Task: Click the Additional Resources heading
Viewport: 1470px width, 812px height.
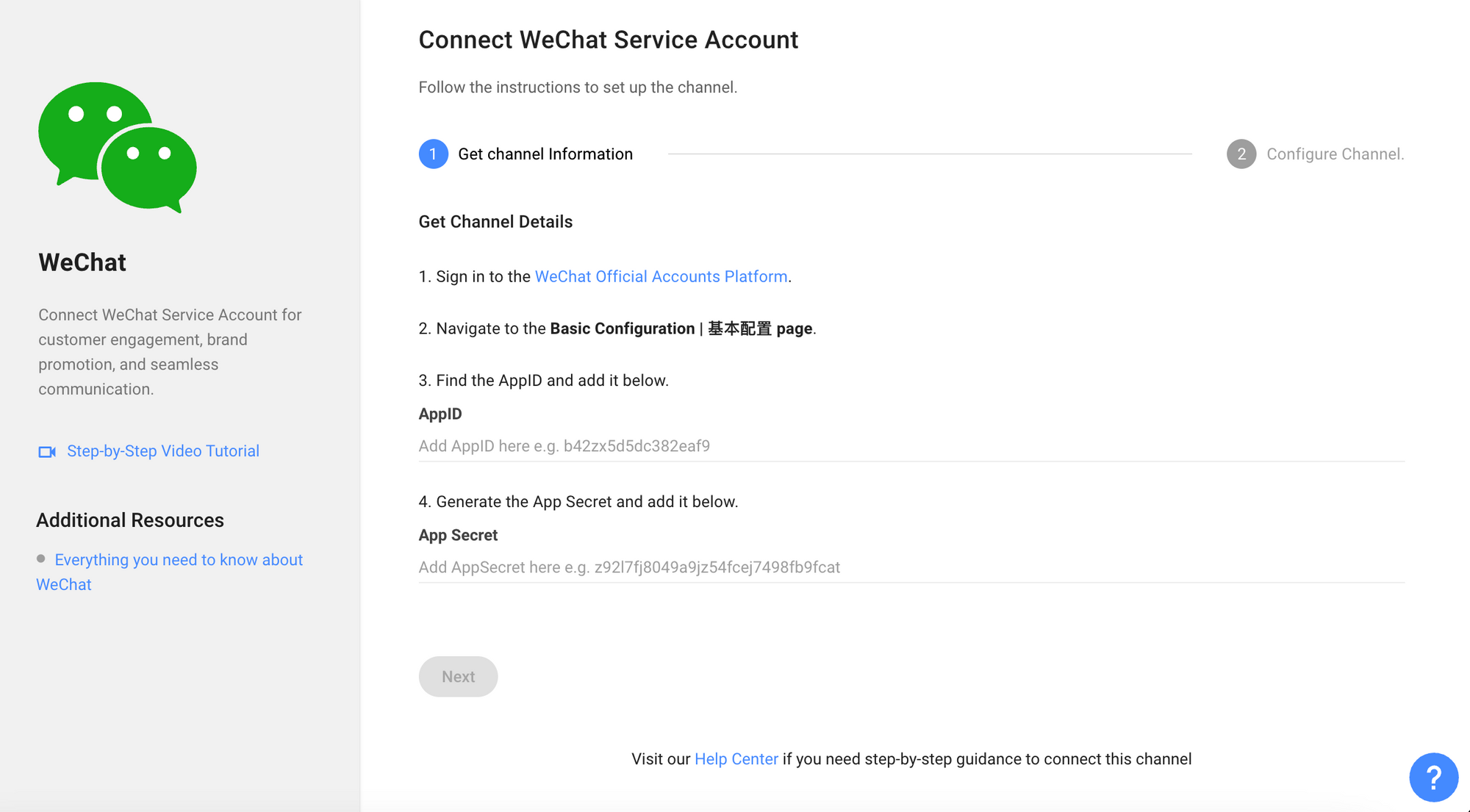Action: [x=129, y=520]
